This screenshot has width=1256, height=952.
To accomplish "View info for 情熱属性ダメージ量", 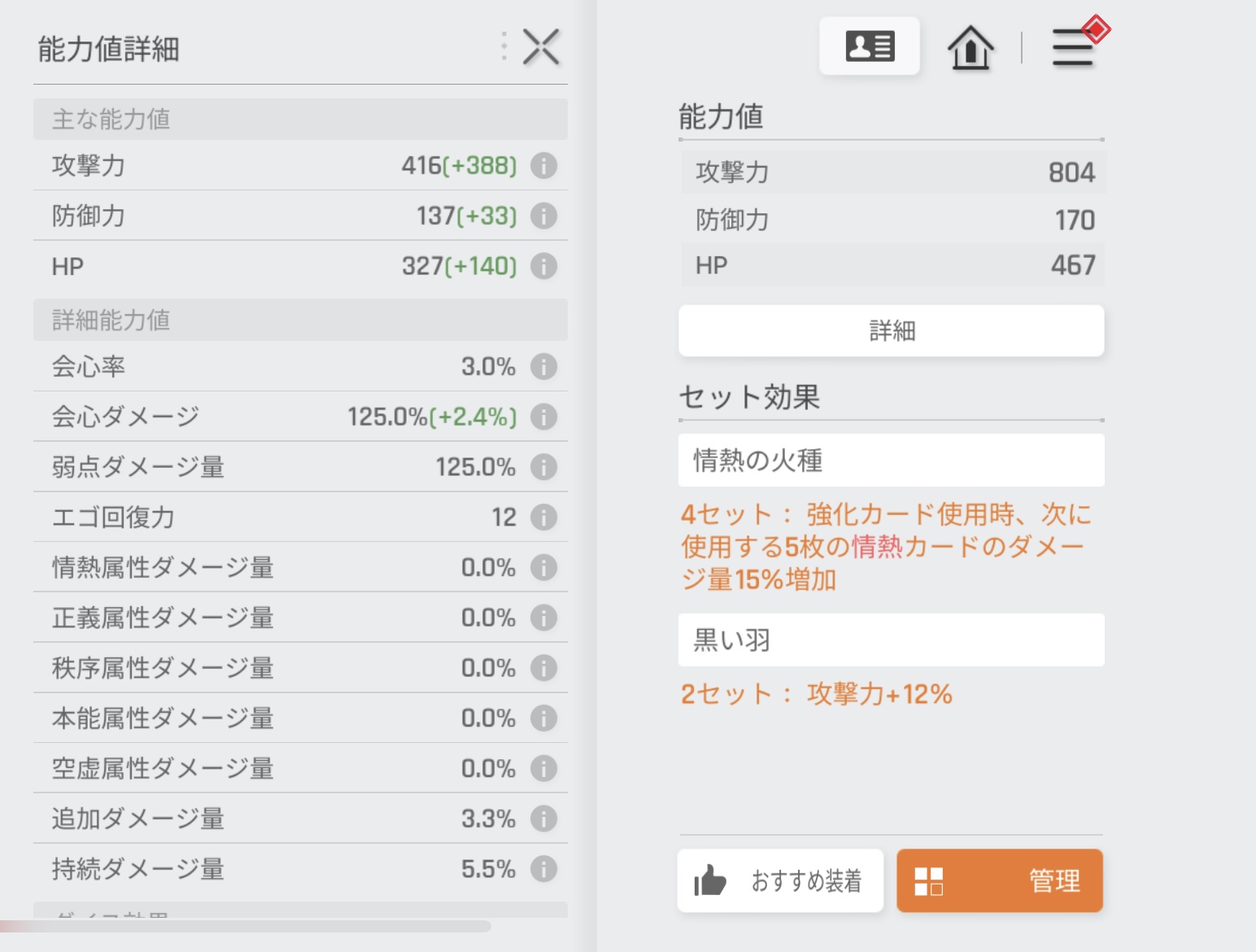I will tap(543, 567).
